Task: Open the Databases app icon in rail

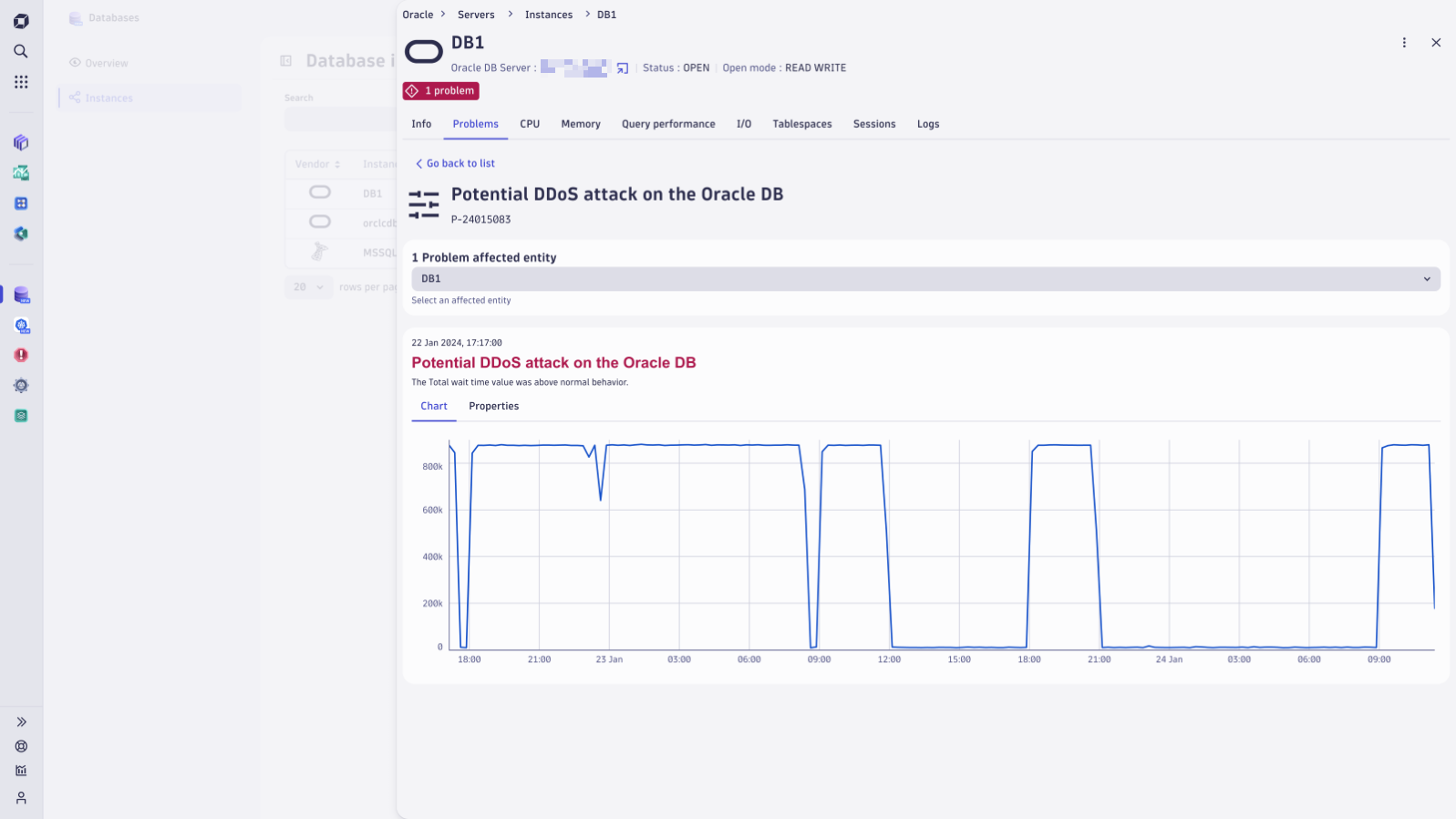Action: tap(21, 295)
